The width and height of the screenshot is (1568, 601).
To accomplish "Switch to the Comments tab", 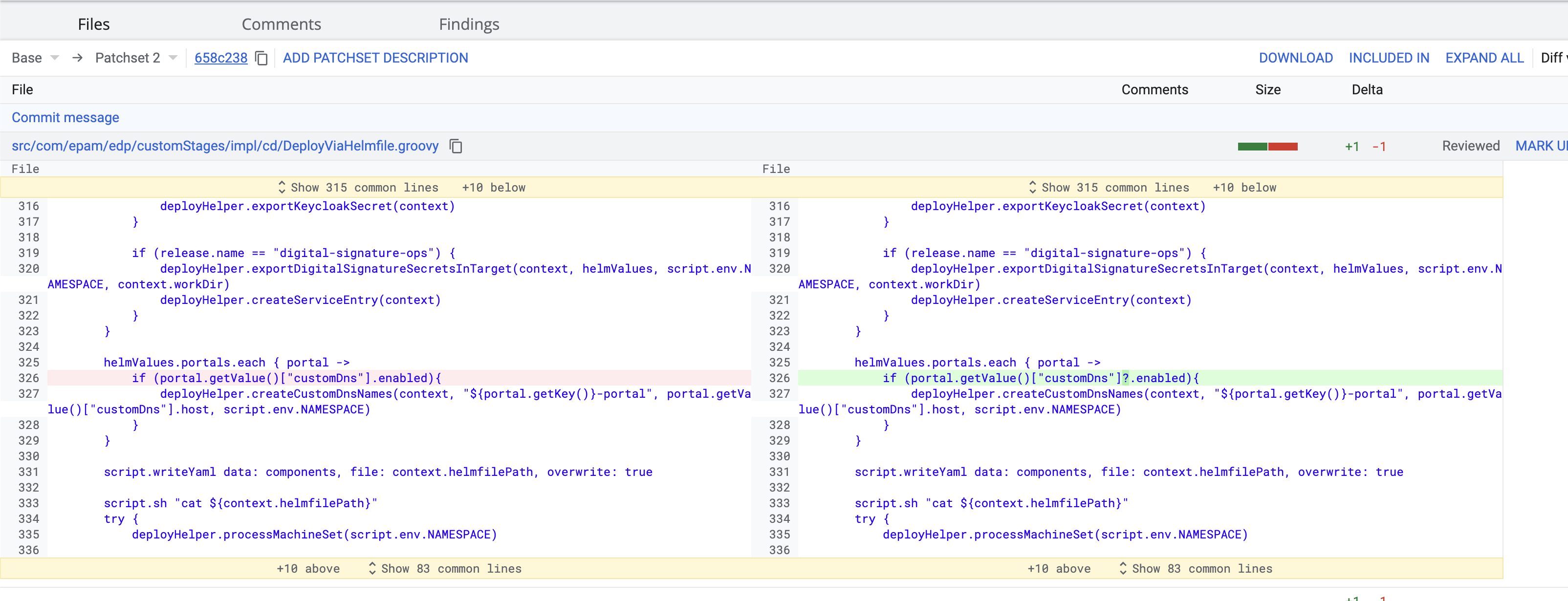I will tap(281, 24).
